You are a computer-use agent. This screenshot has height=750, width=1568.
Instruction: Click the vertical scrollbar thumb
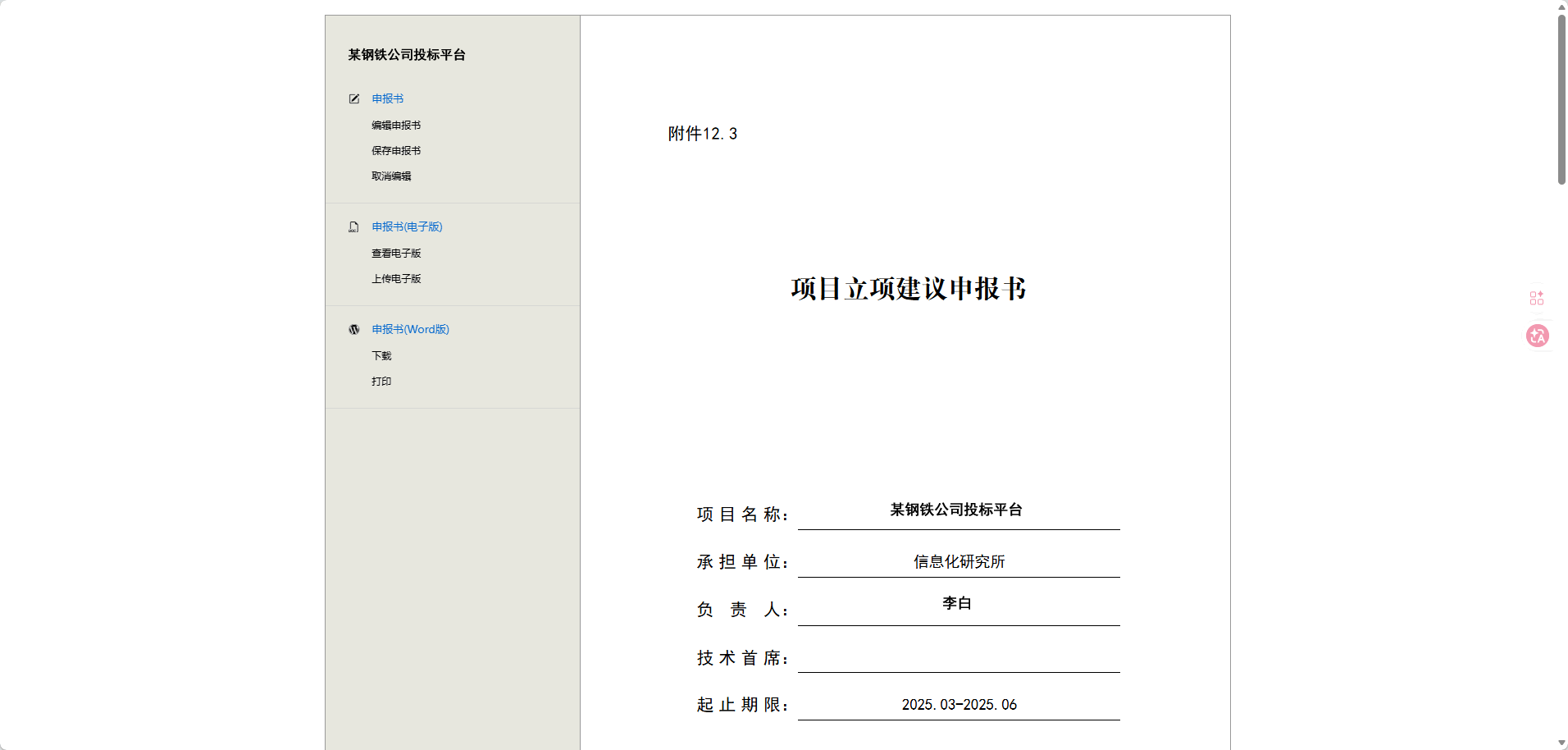[1561, 99]
